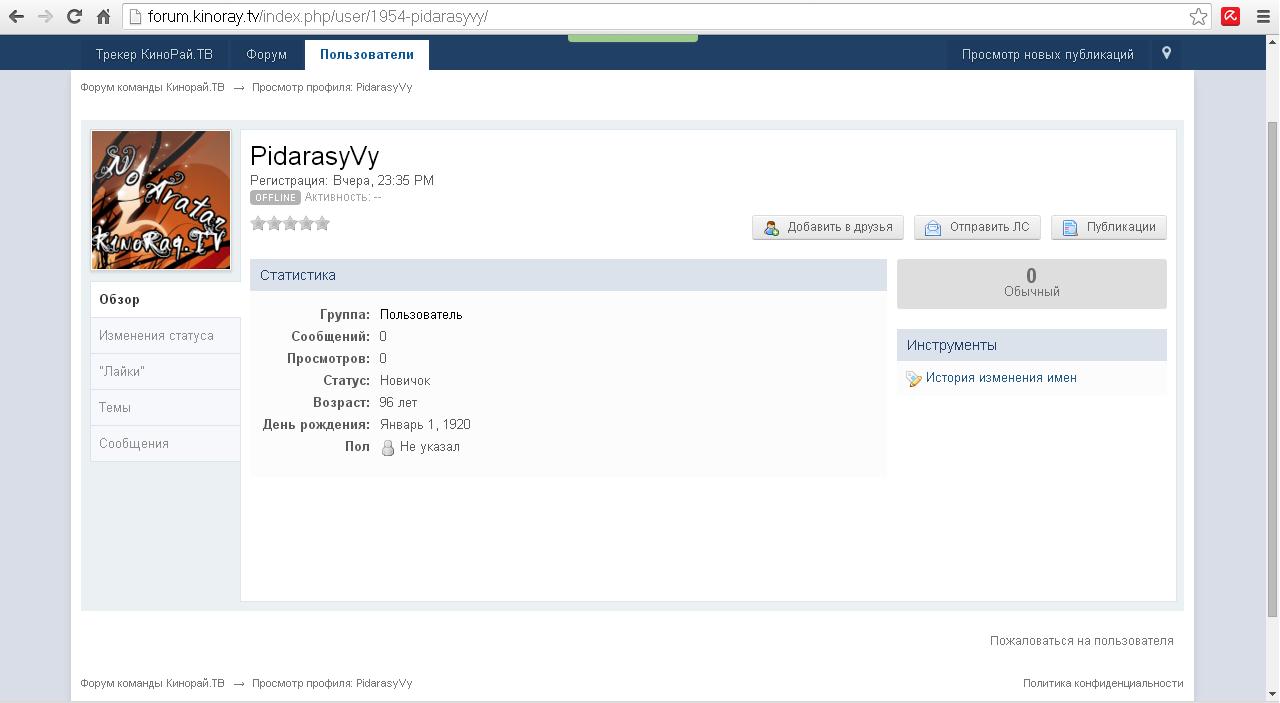Open История изменения имен link
1280x703 pixels.
(1001, 378)
